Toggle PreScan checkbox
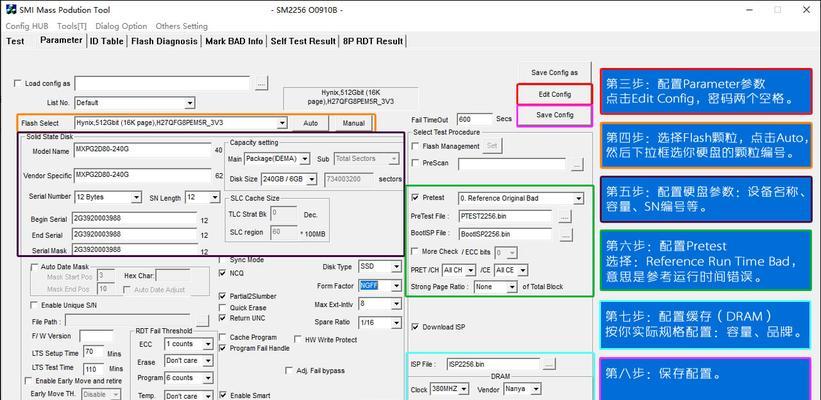The image size is (821, 400). tap(416, 163)
